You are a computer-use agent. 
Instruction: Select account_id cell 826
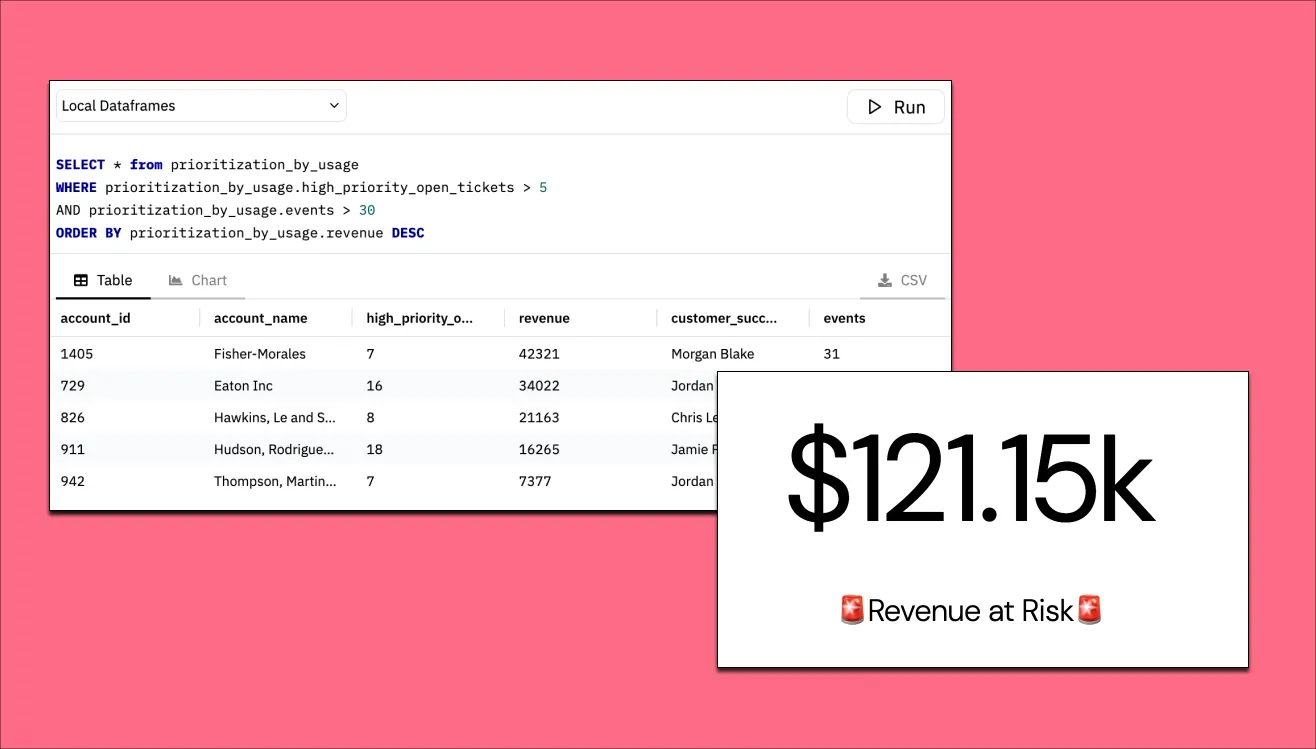[73, 418]
